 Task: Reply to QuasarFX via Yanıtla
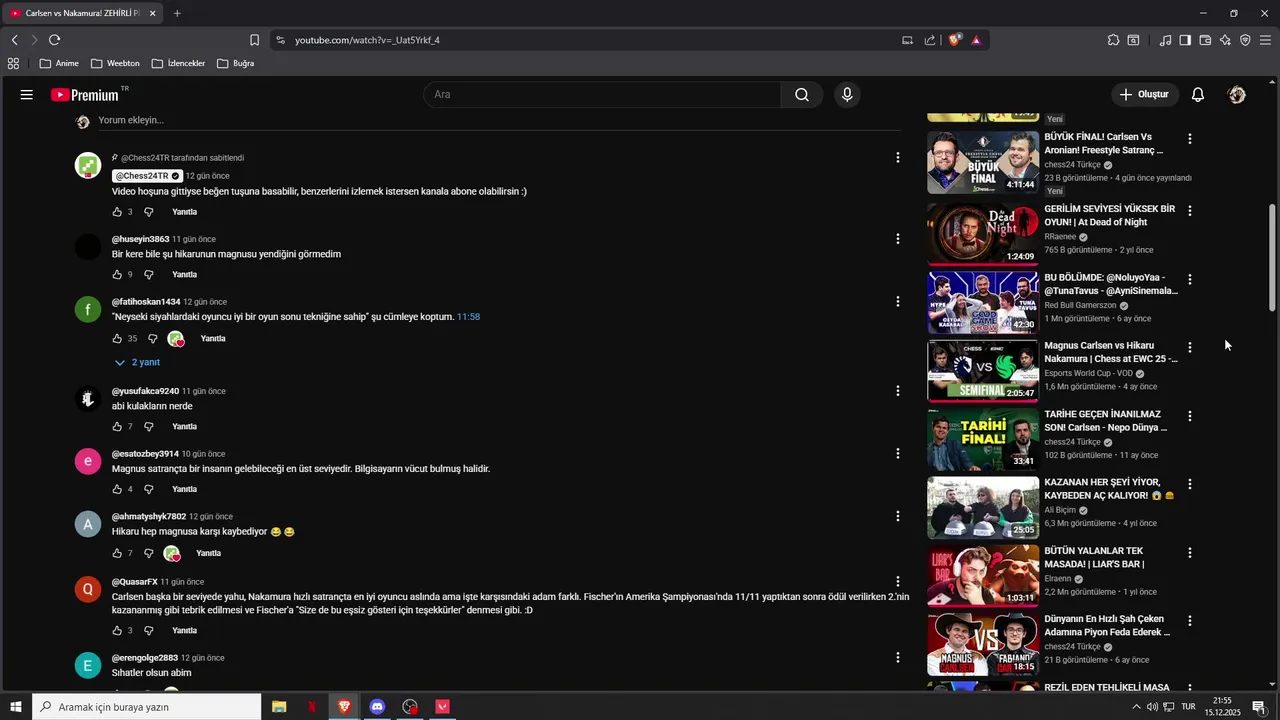coord(184,631)
